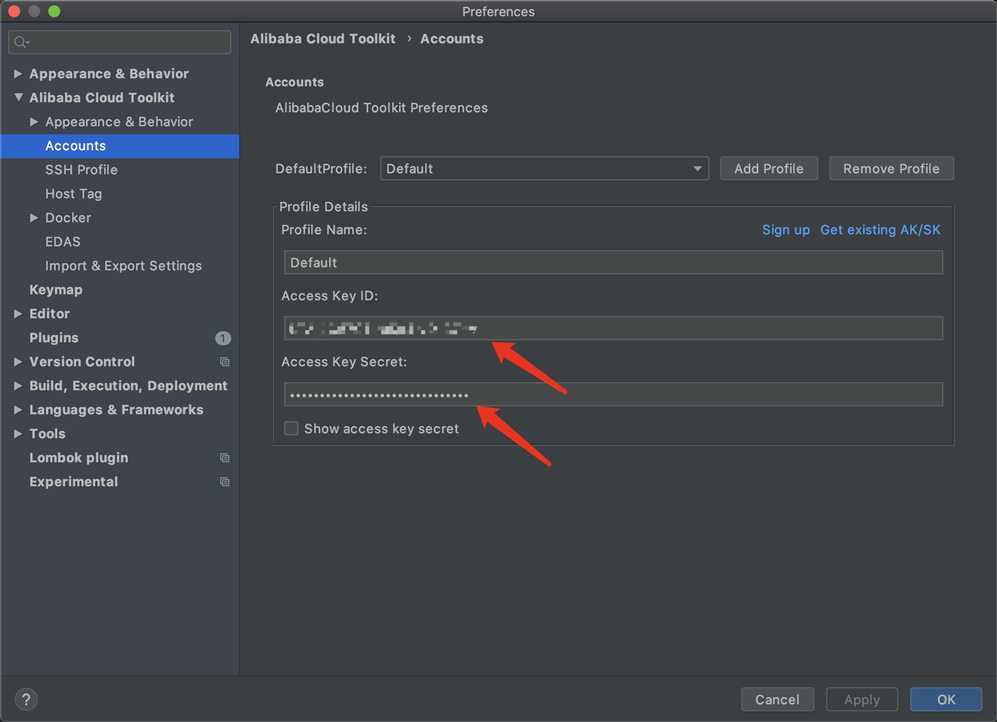Screen dimensions: 997x722
Task: Expand the Version Control section
Action: [x=18, y=362]
